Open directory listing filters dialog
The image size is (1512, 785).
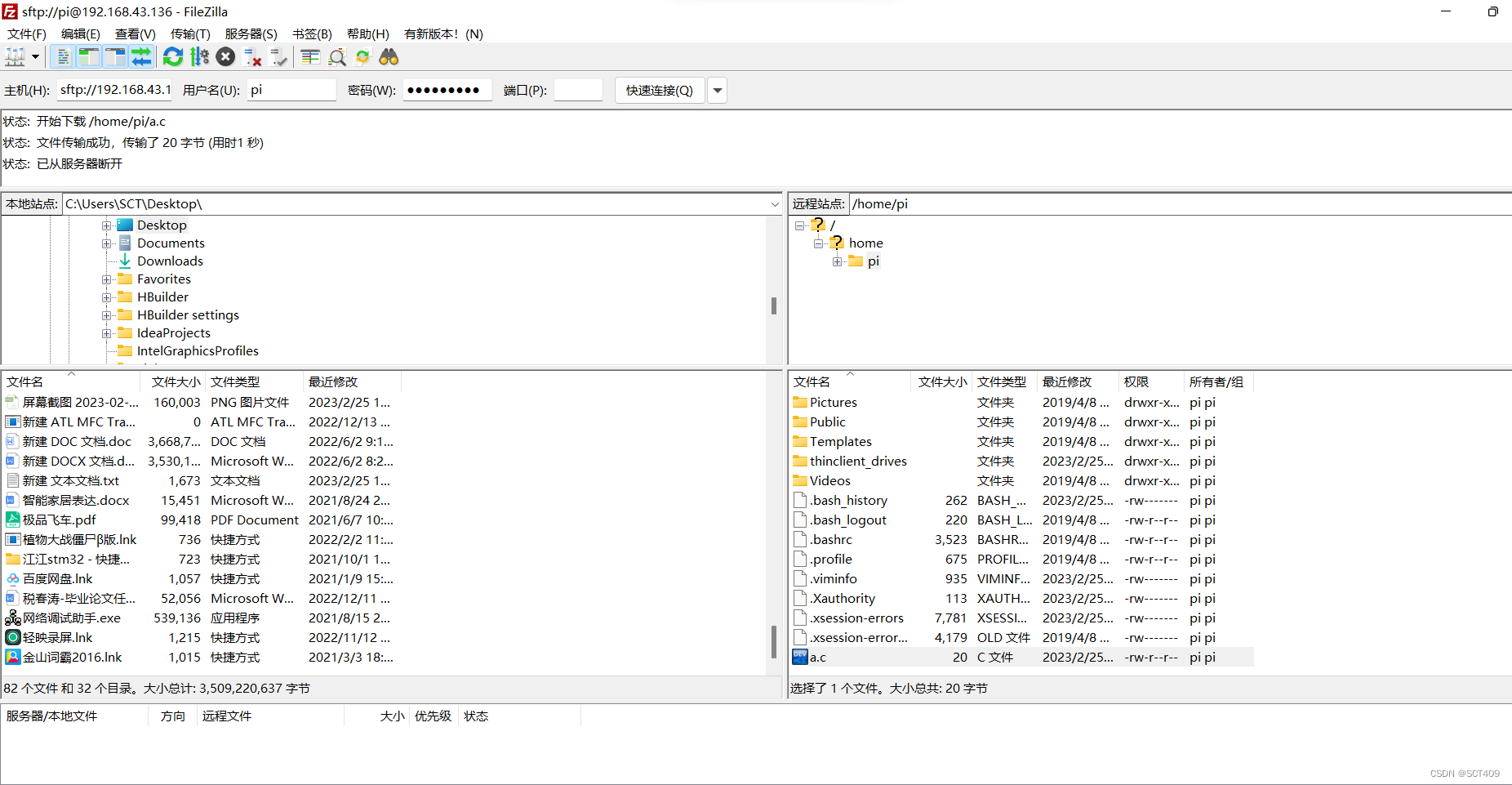pos(310,56)
